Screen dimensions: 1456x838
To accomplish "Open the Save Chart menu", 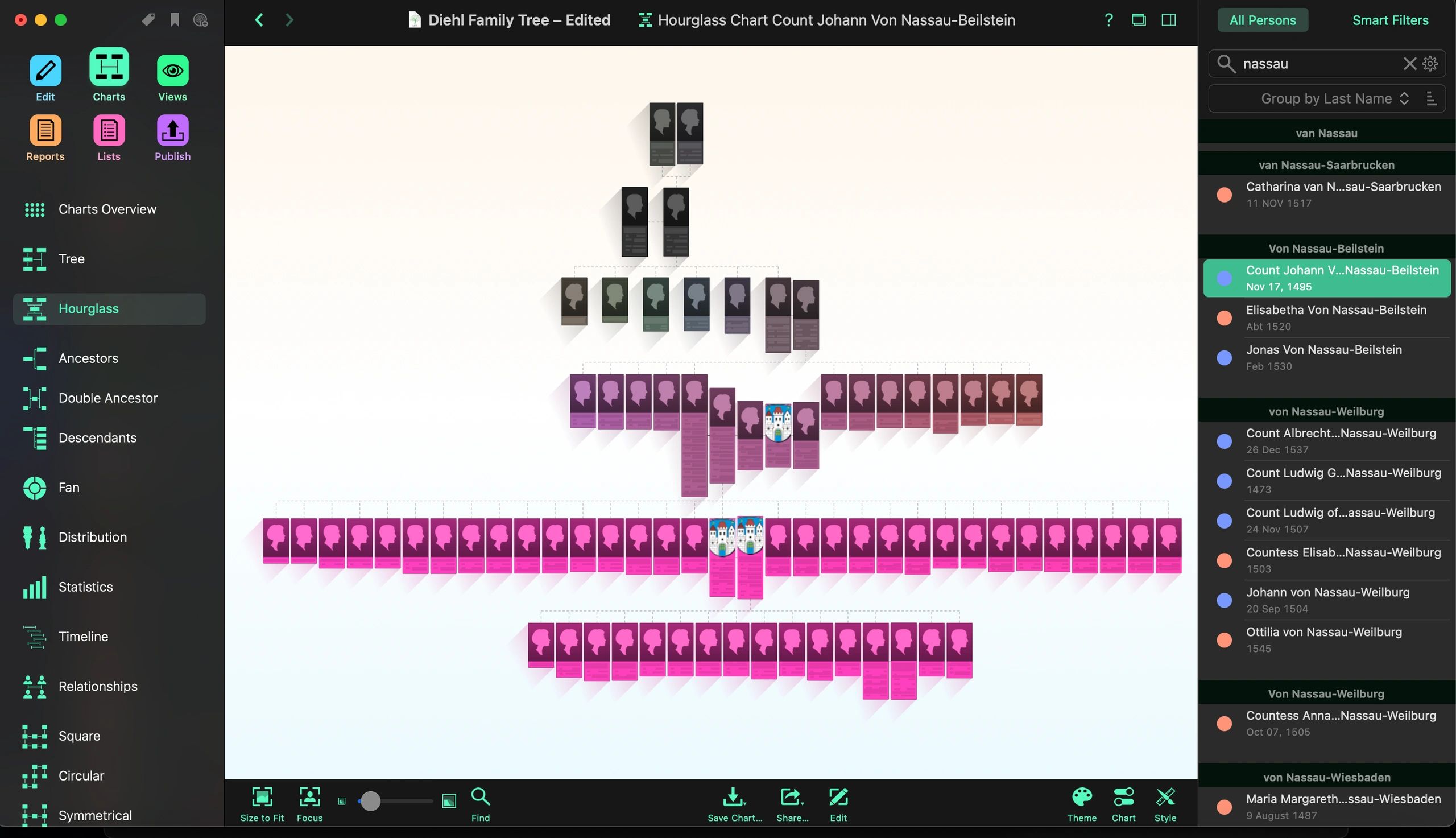I will (734, 798).
